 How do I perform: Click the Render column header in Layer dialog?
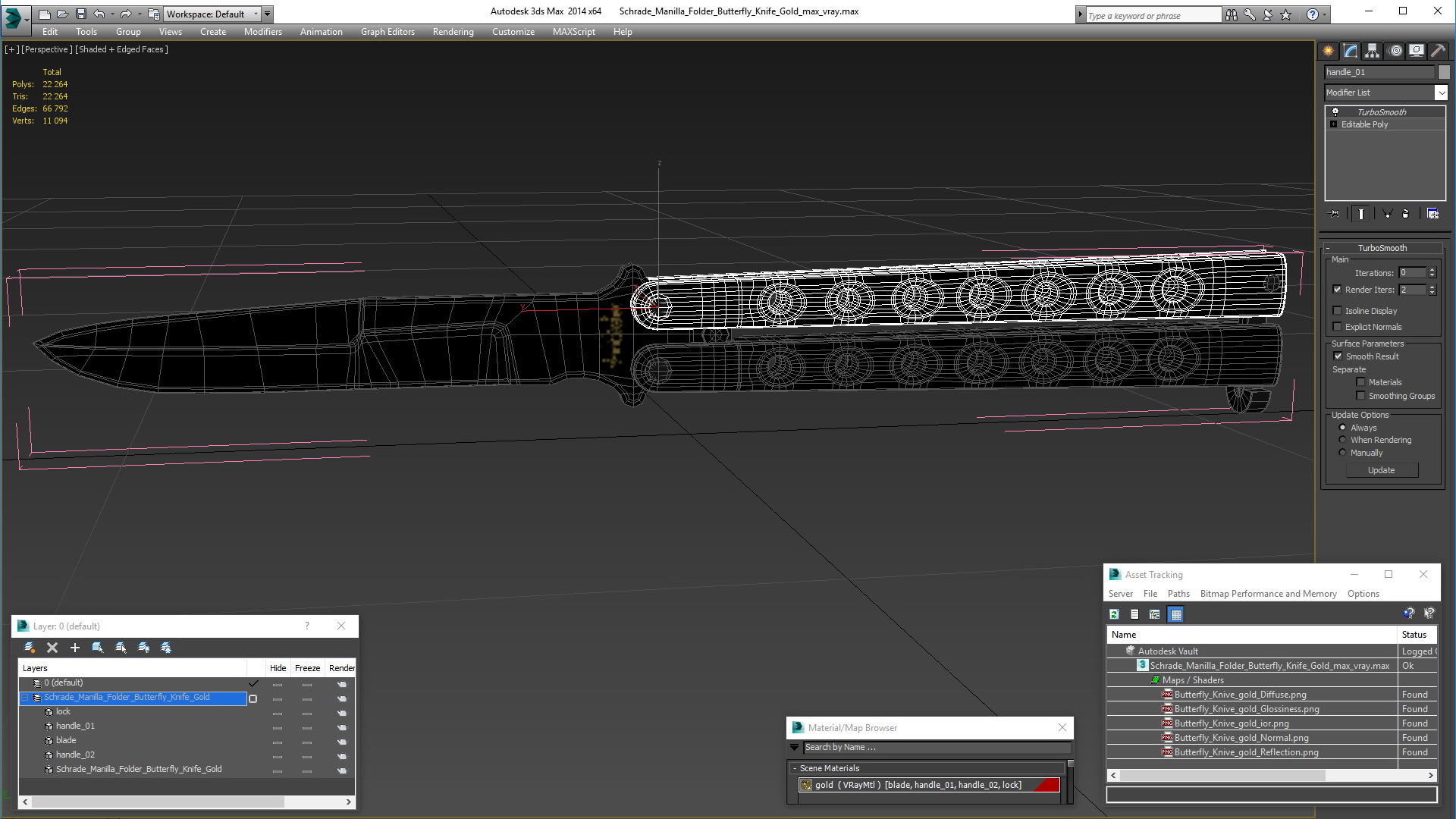341,668
